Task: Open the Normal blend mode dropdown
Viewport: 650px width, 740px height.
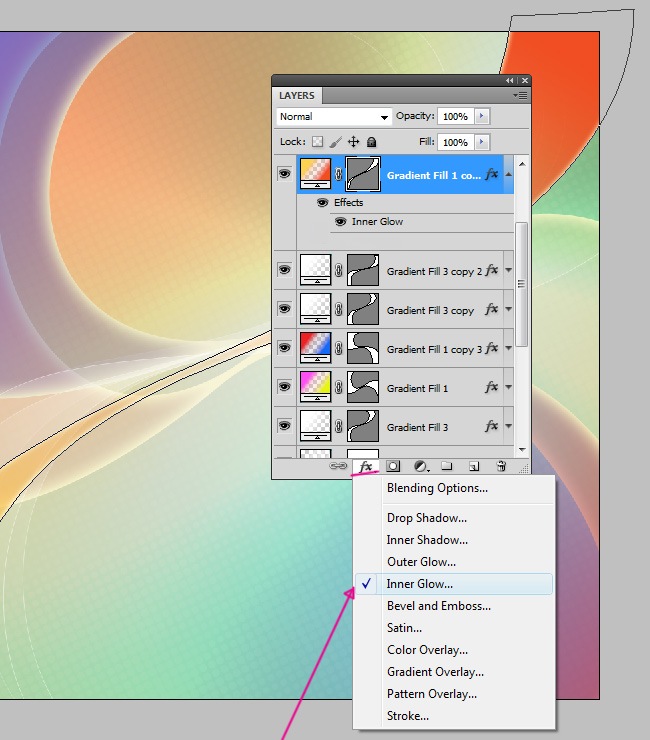Action: click(x=334, y=117)
